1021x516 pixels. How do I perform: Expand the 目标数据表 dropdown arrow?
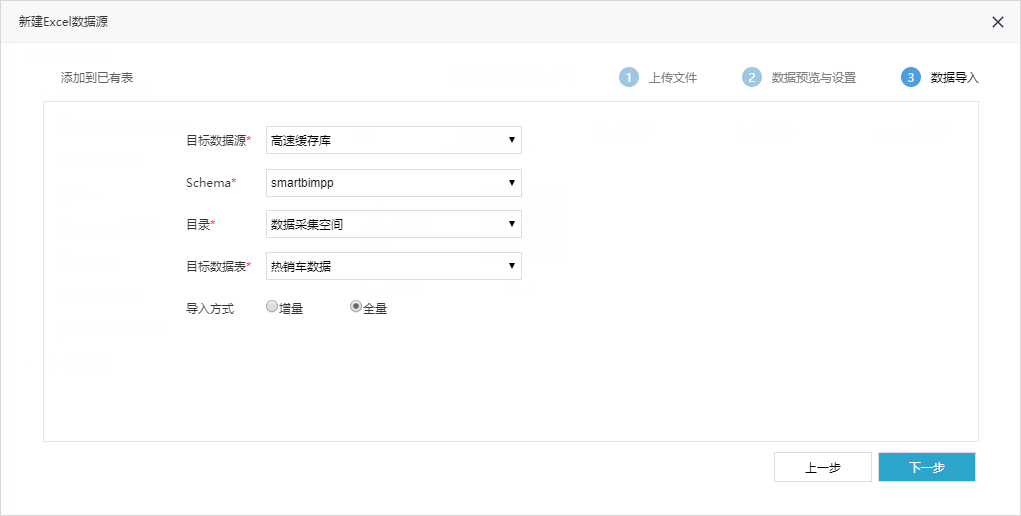[512, 266]
